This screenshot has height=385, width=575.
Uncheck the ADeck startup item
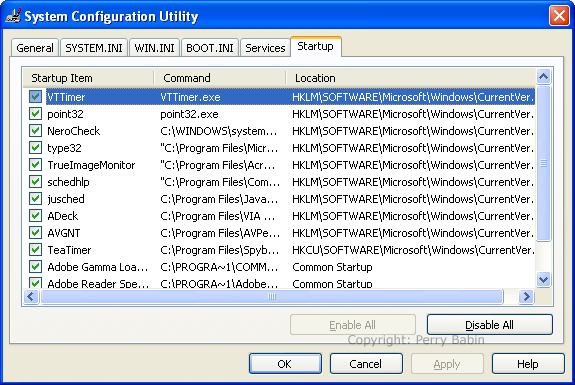(x=35, y=216)
